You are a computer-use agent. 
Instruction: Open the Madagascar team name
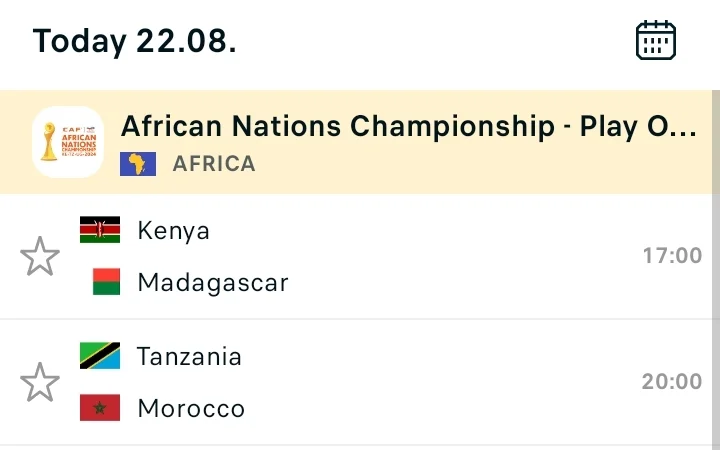[x=213, y=282]
